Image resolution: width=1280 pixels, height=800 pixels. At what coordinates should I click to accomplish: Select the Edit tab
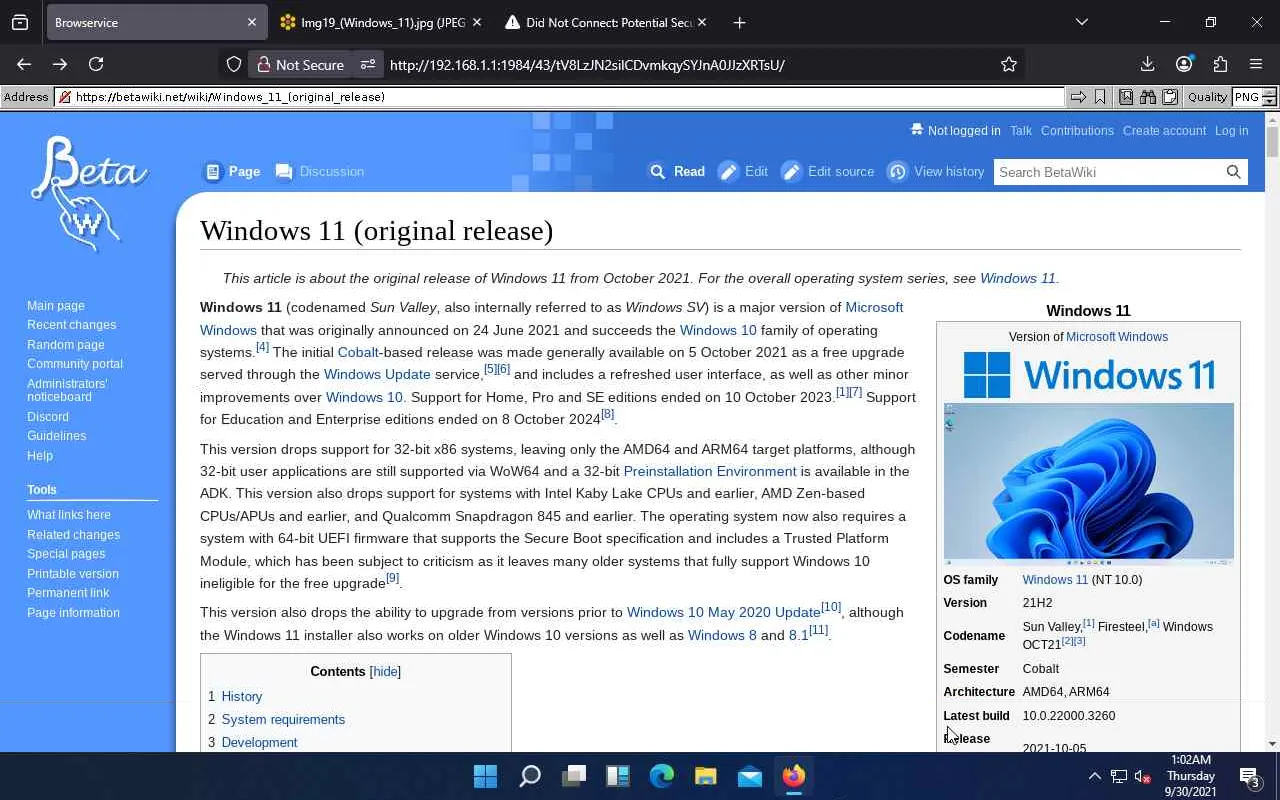pos(743,172)
